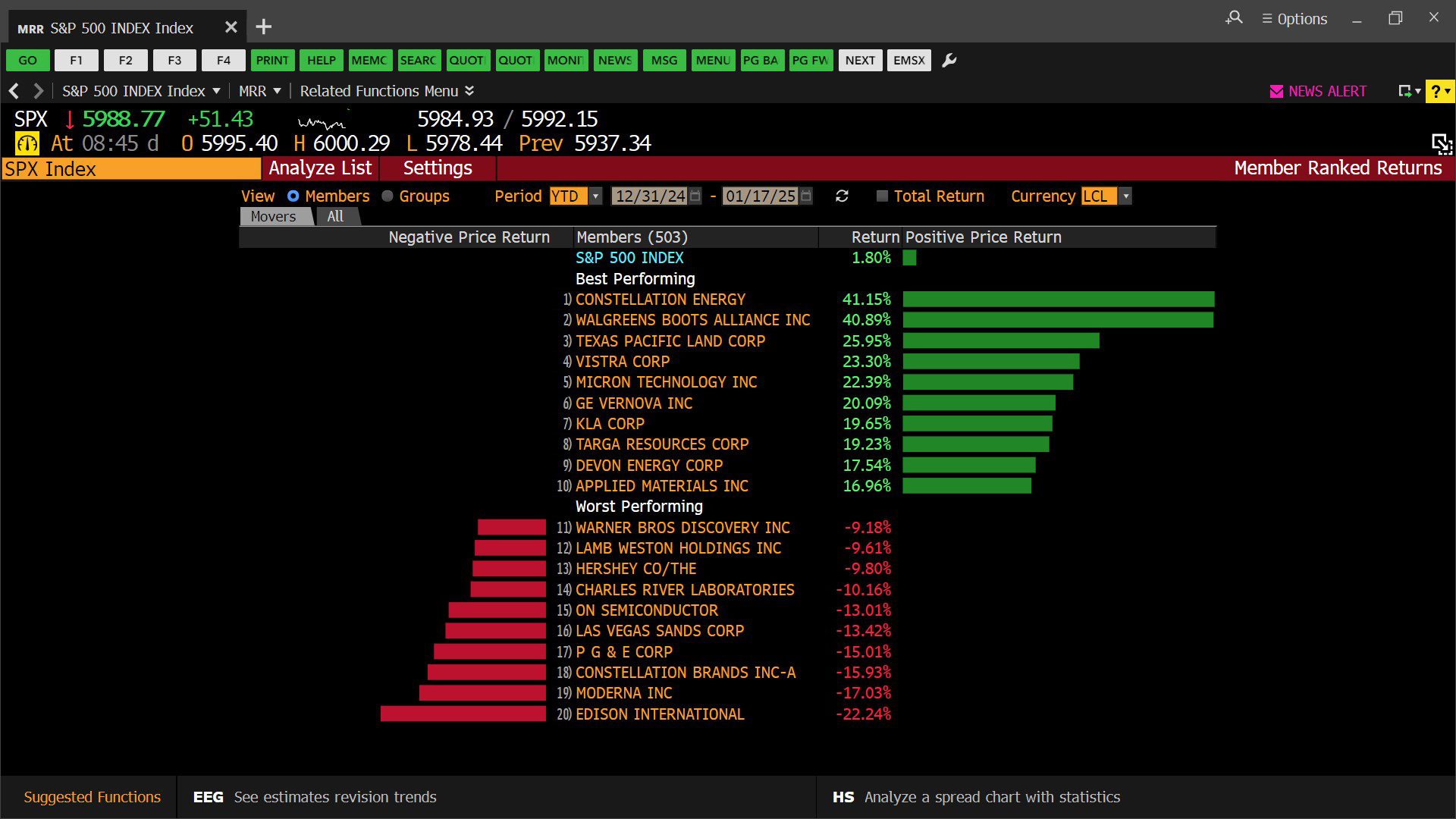Open the YTD period dropdown

point(595,196)
